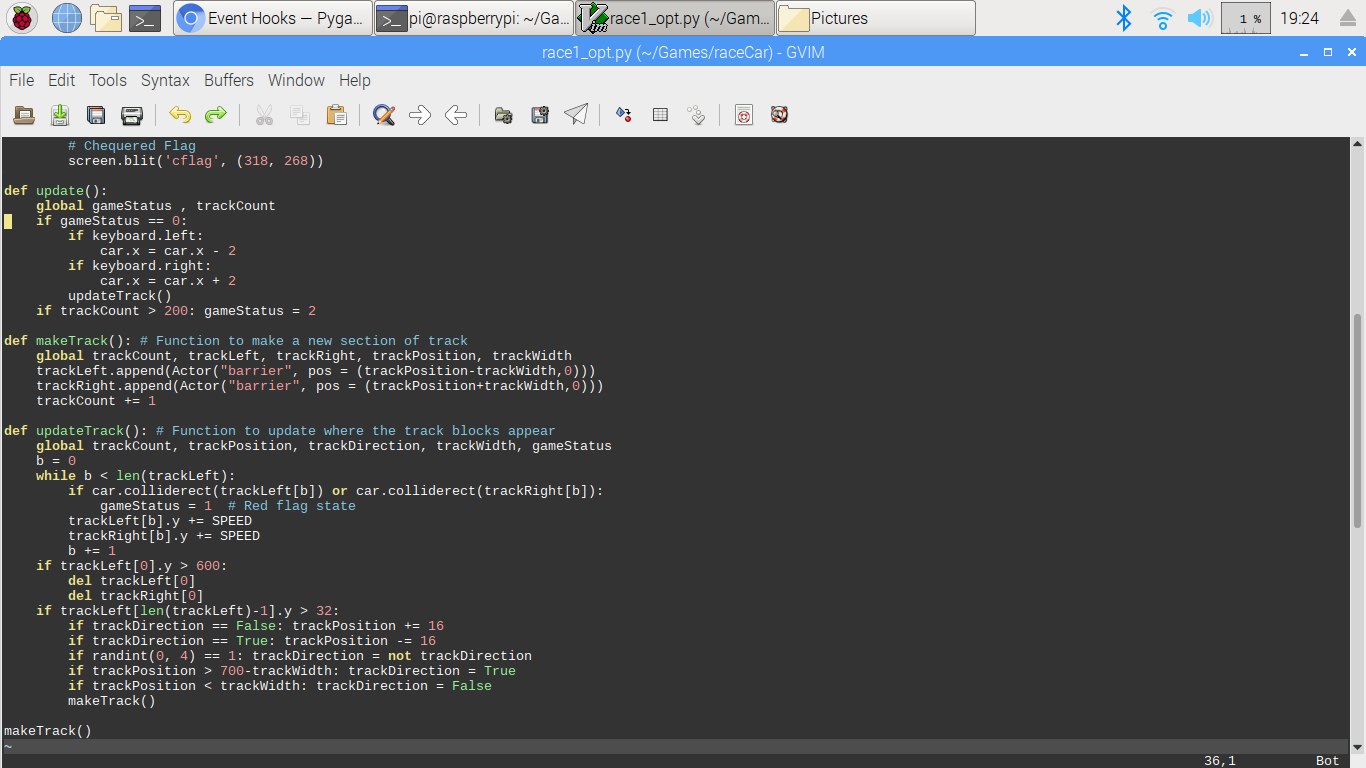Click the Save Session floppy-gear icon
This screenshot has width=1366, height=768.
point(540,115)
